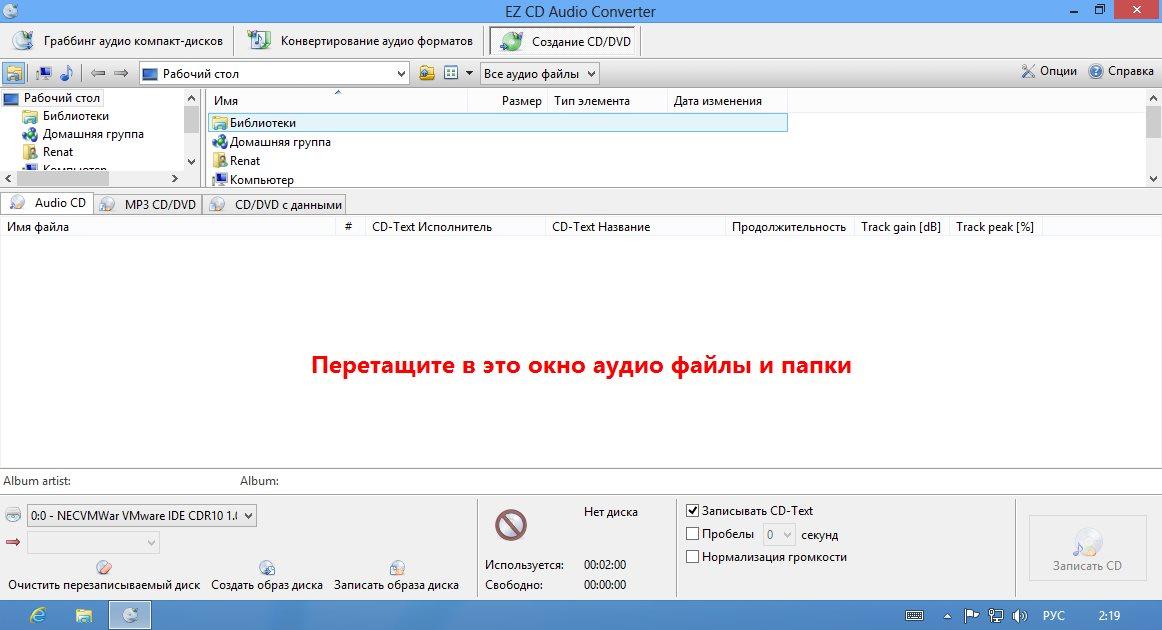
Task: Toggle the folder tree pane icon
Action: 14,73
